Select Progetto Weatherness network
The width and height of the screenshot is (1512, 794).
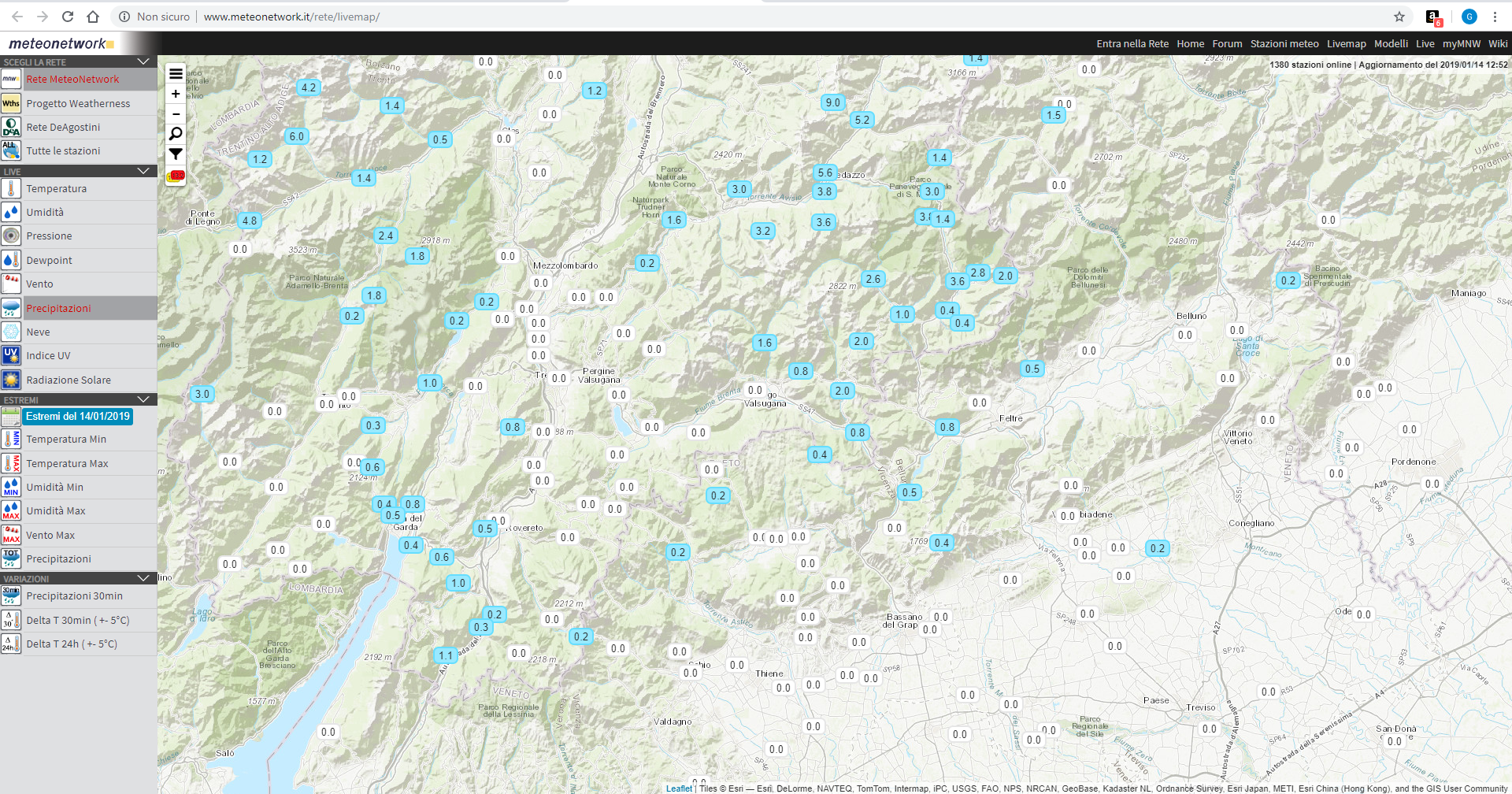tap(78, 103)
